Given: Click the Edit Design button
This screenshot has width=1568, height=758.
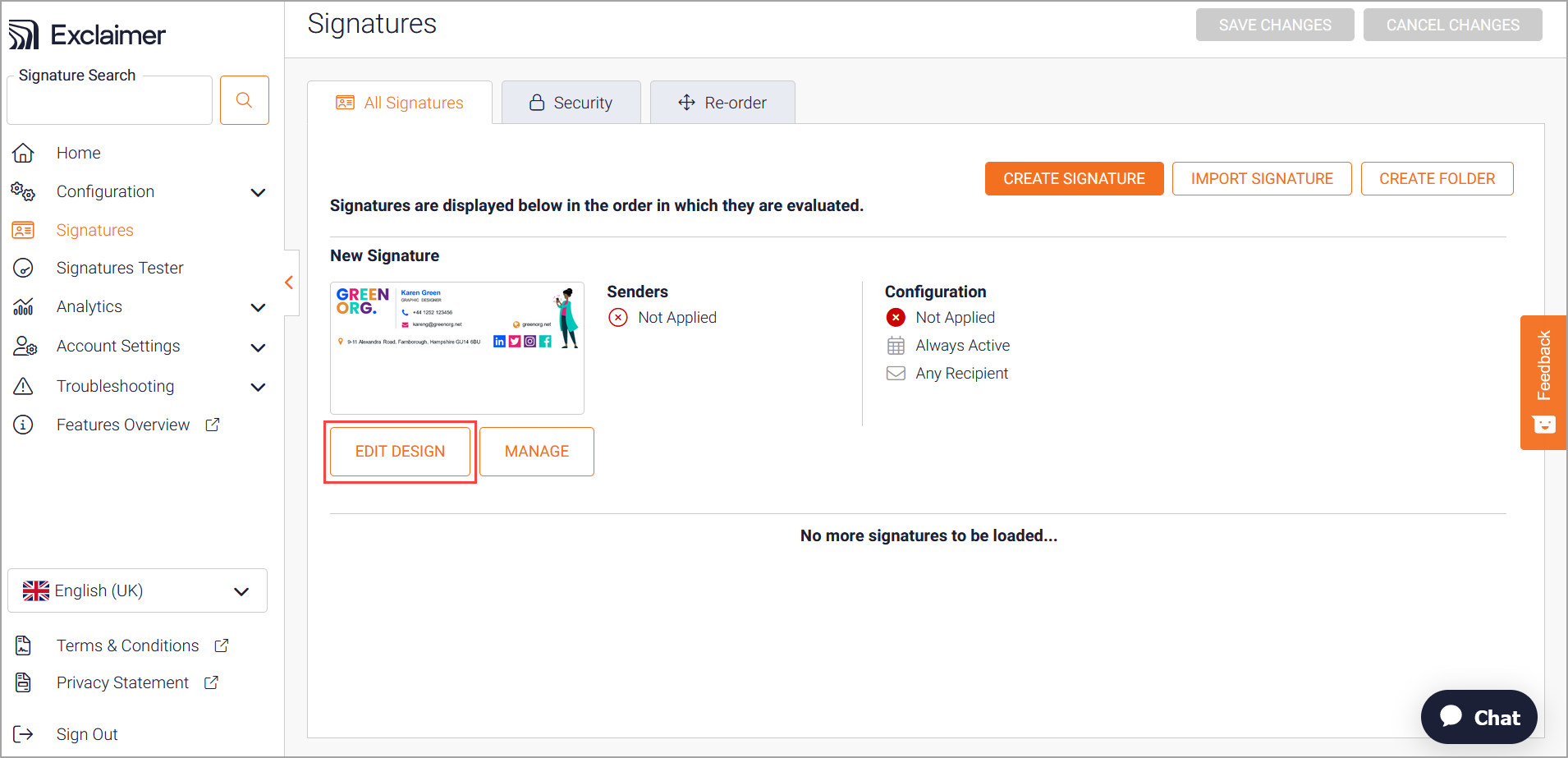Looking at the screenshot, I should (400, 452).
